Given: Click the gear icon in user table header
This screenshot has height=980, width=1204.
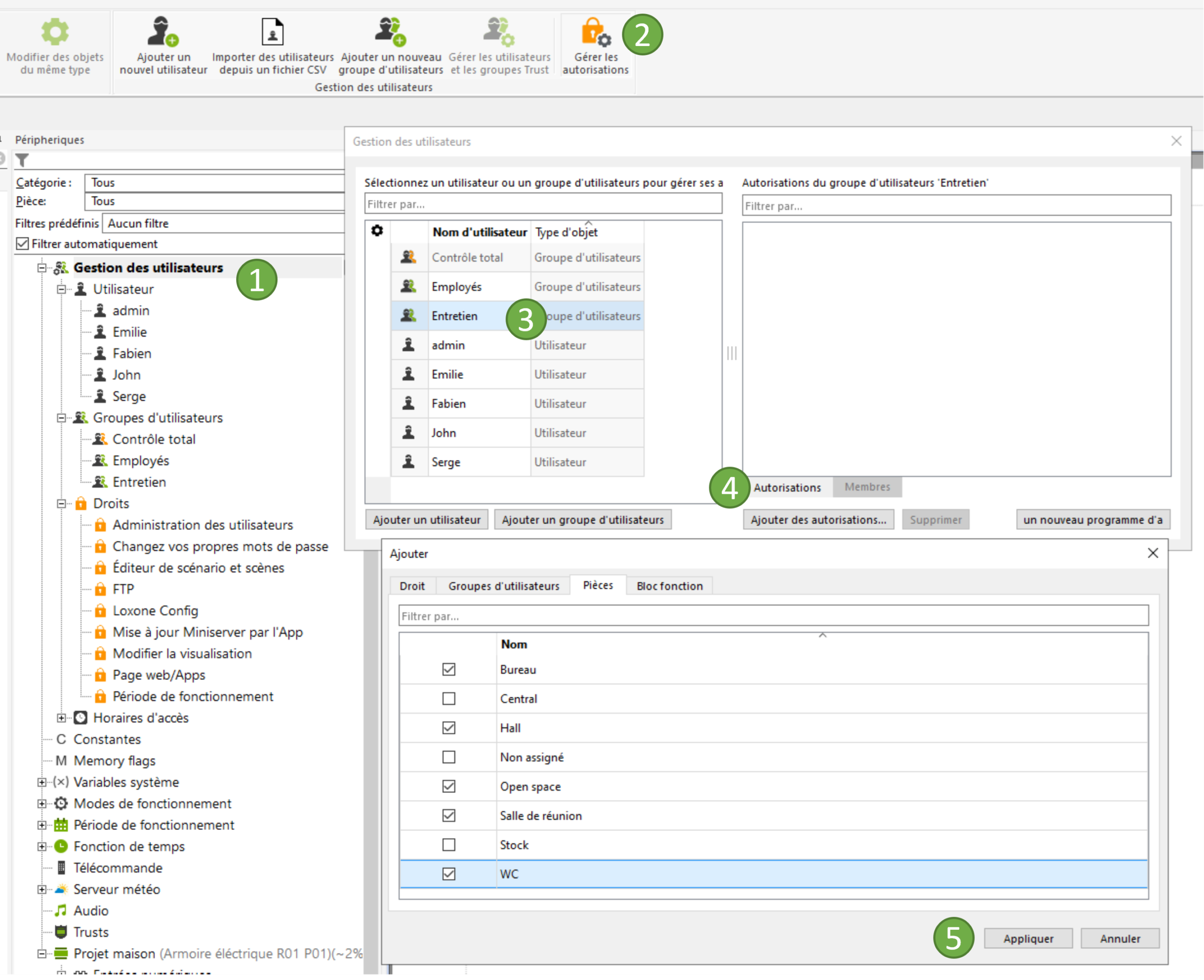Looking at the screenshot, I should 377,231.
